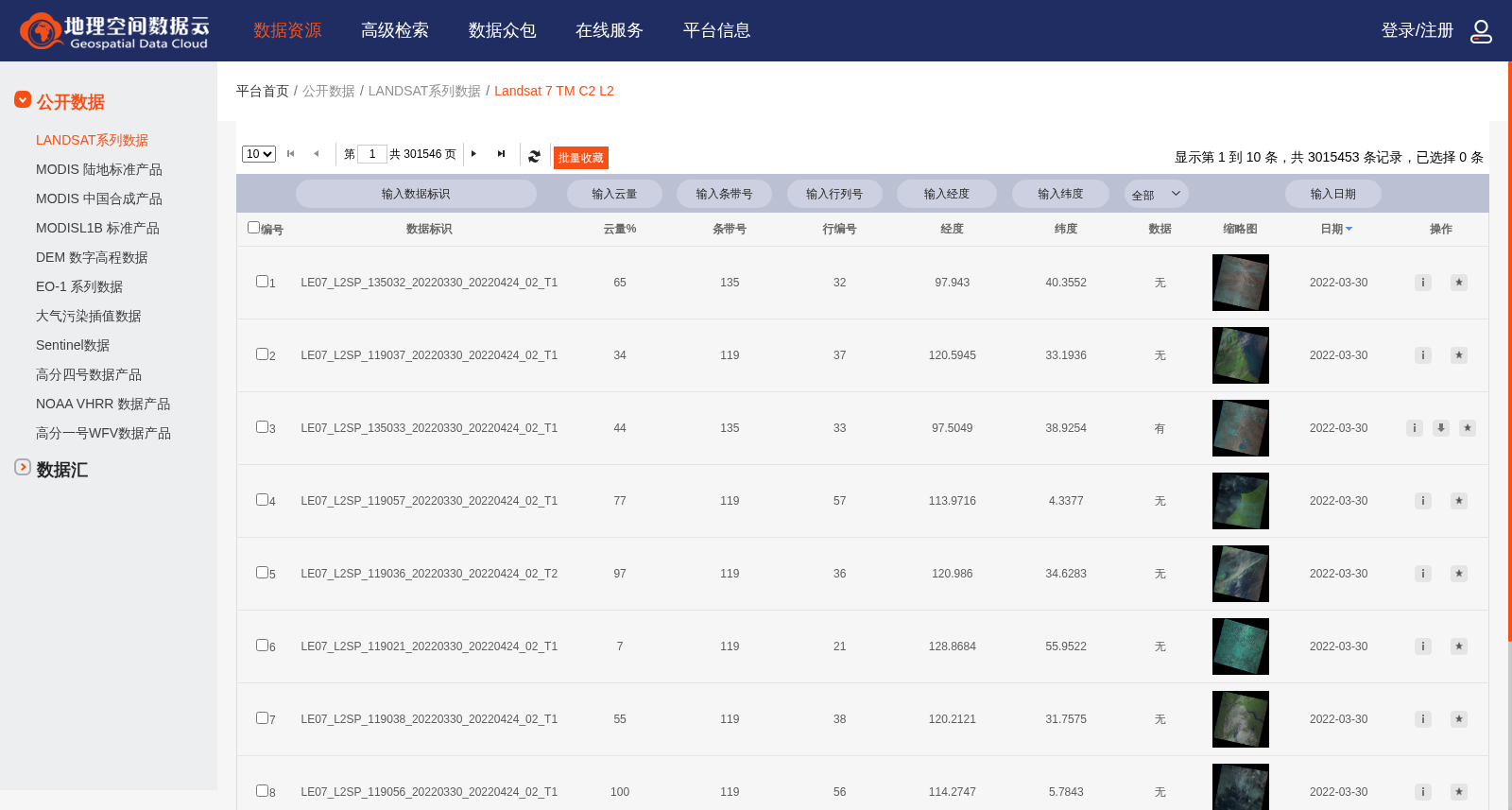Open 高级检索 top menu
The width and height of the screenshot is (1512, 810).
(x=395, y=30)
